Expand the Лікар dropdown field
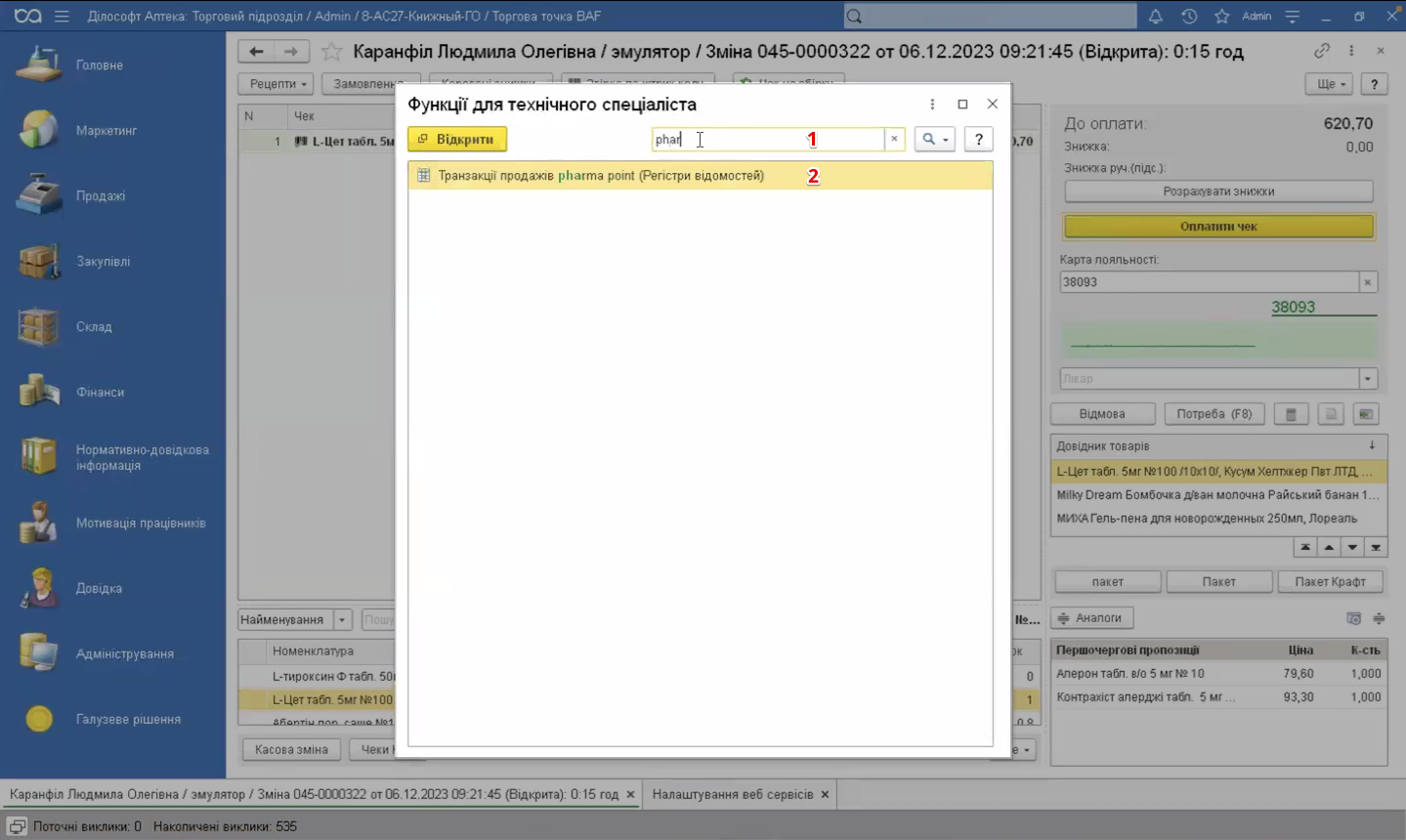The image size is (1406, 840). coord(1367,379)
